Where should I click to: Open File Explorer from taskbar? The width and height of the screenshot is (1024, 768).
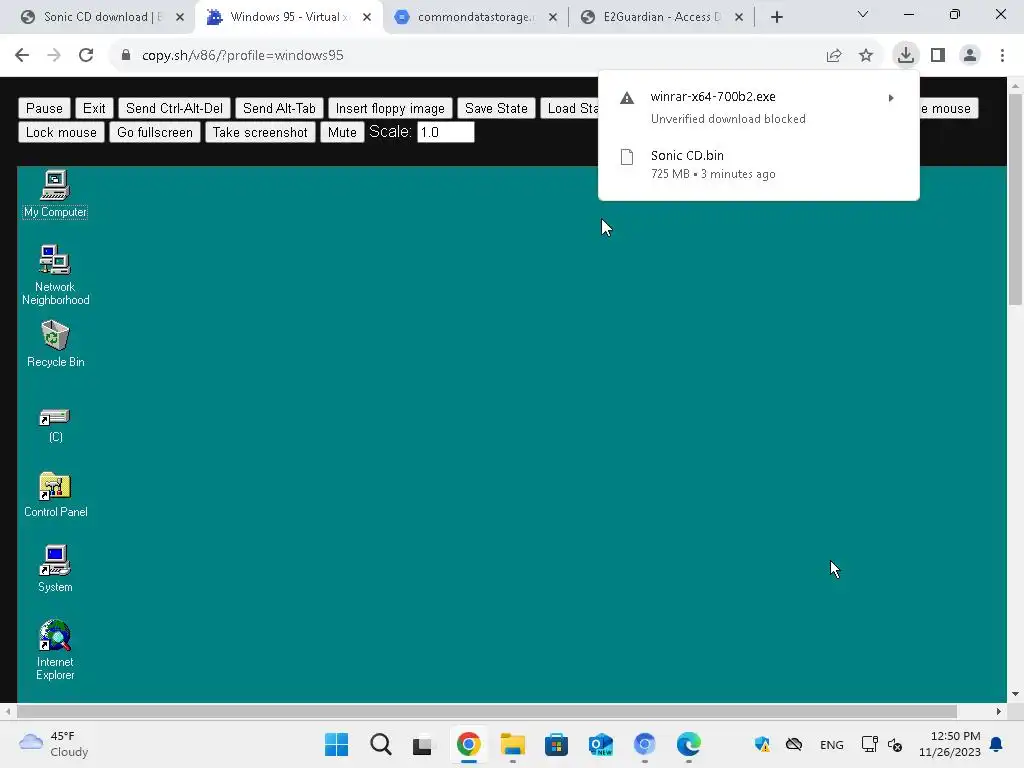click(x=513, y=744)
